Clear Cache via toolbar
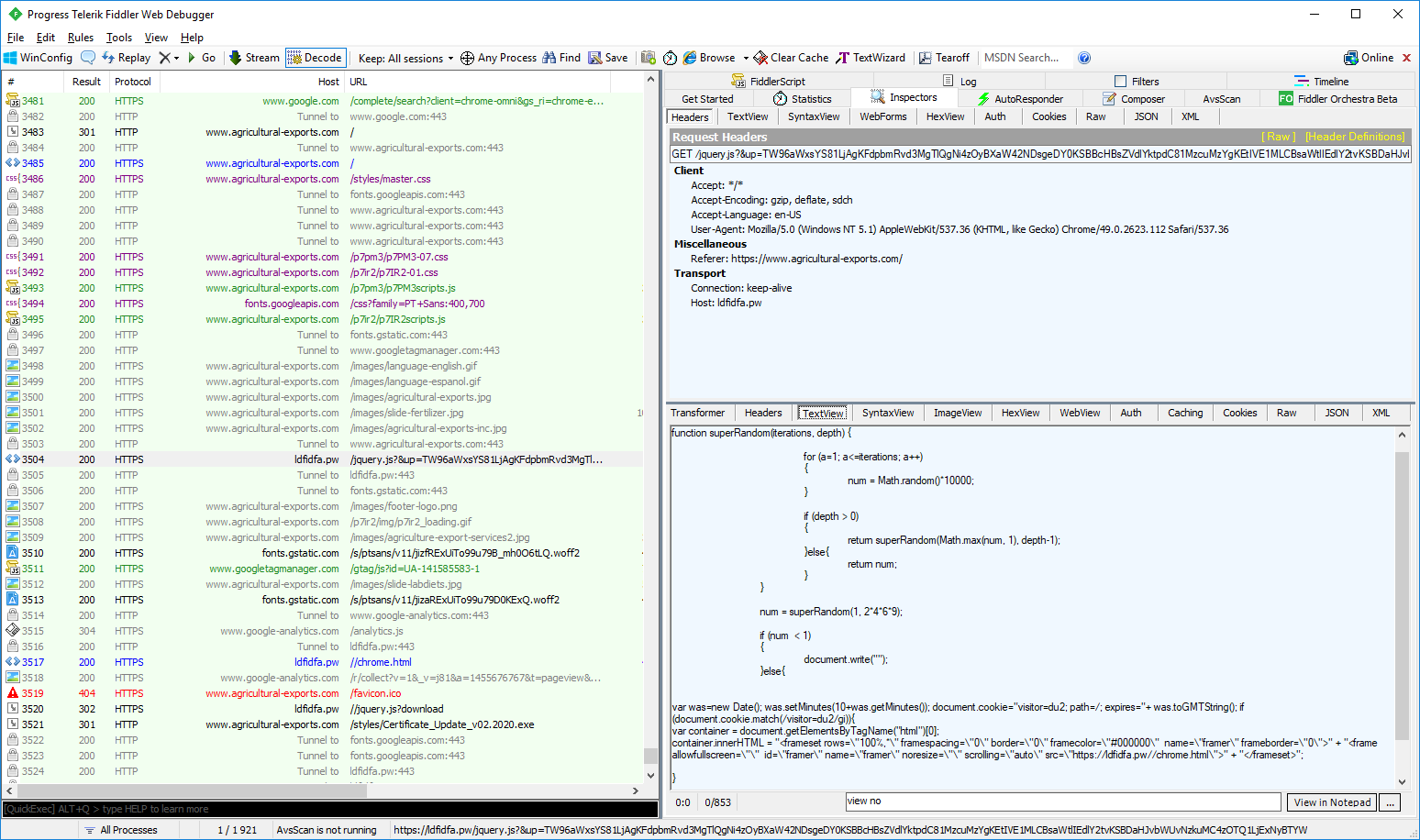Screen dimensions: 1420x840 pos(791,58)
